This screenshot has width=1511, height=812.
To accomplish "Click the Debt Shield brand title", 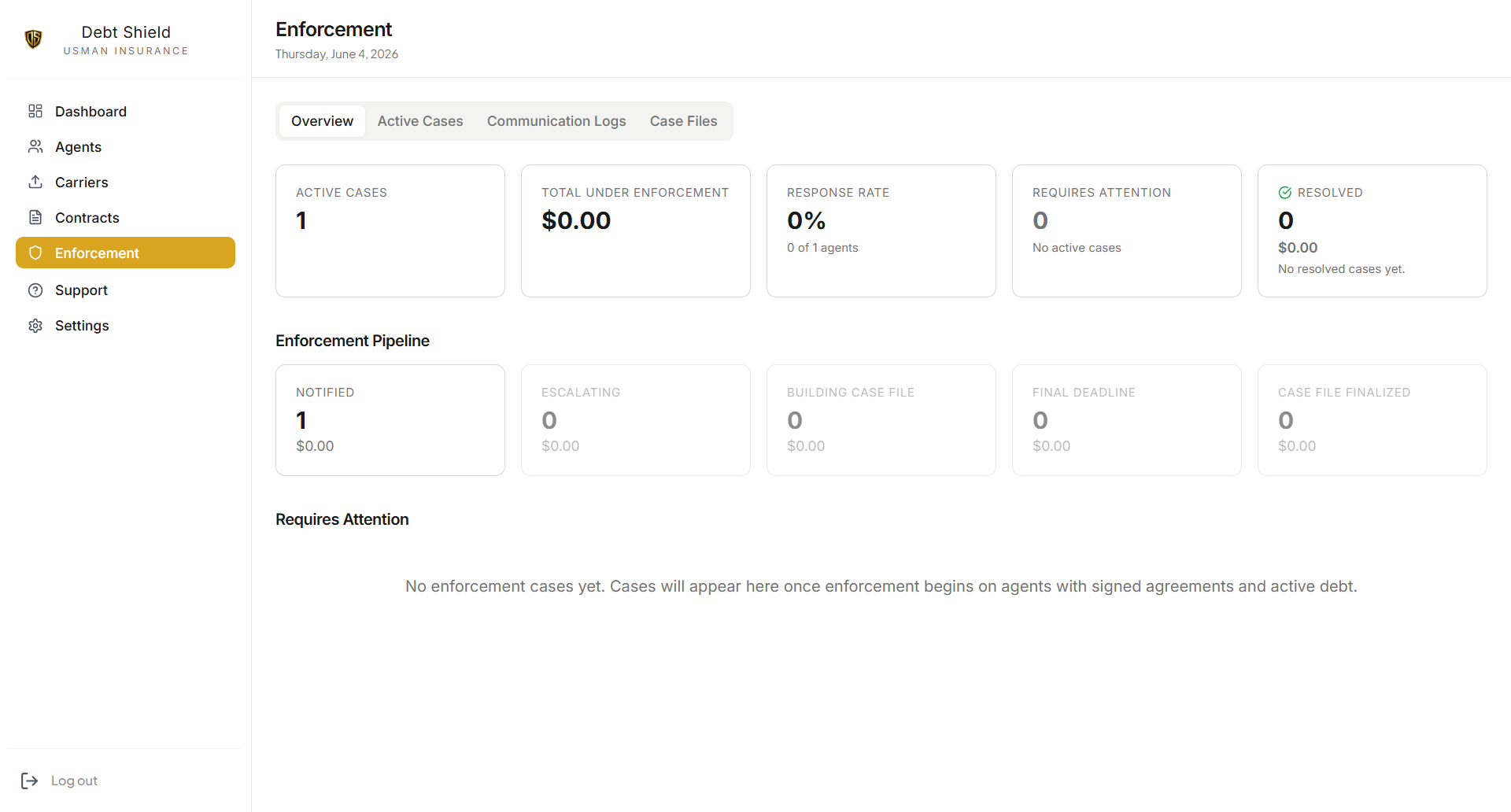I will [126, 32].
